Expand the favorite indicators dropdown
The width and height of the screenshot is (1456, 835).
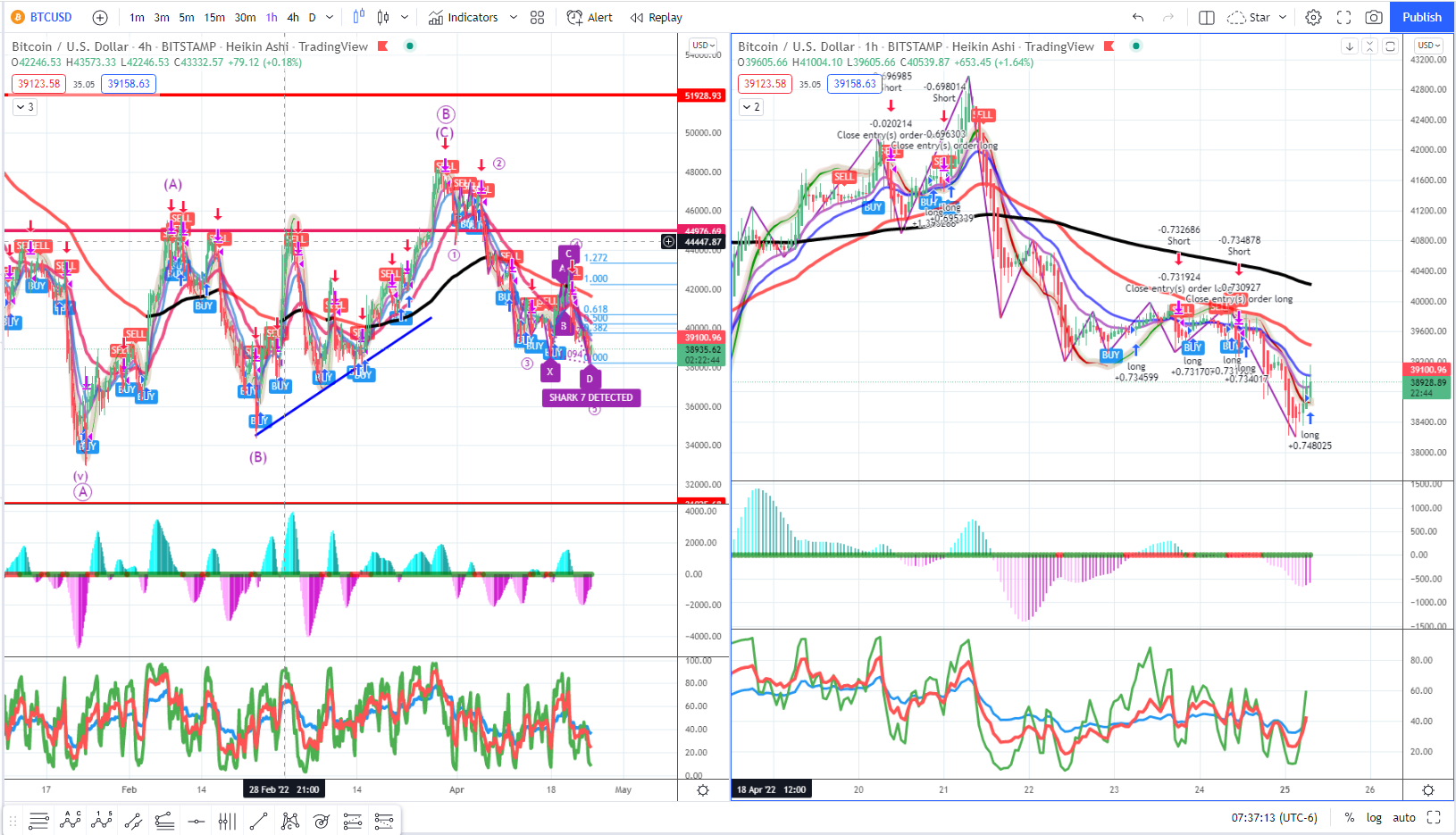click(514, 17)
